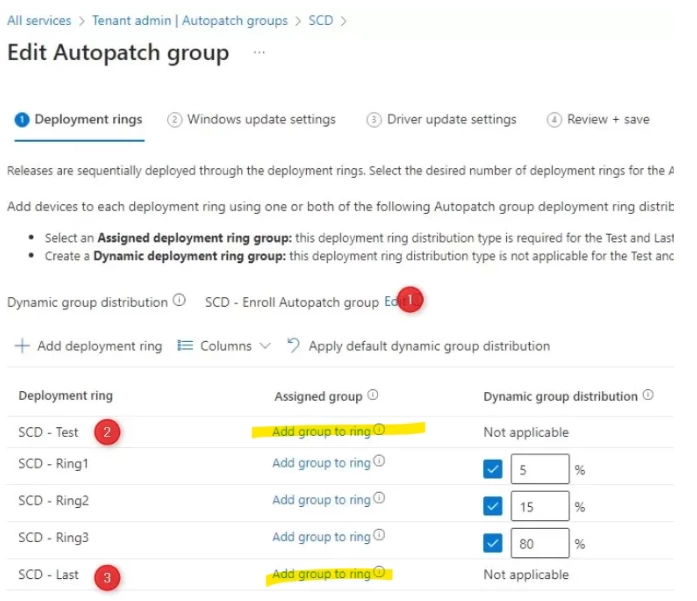The width and height of the screenshot is (697, 601).
Task: Select SCD - Ring3 ring name
Action: pyautogui.click(x=53, y=537)
